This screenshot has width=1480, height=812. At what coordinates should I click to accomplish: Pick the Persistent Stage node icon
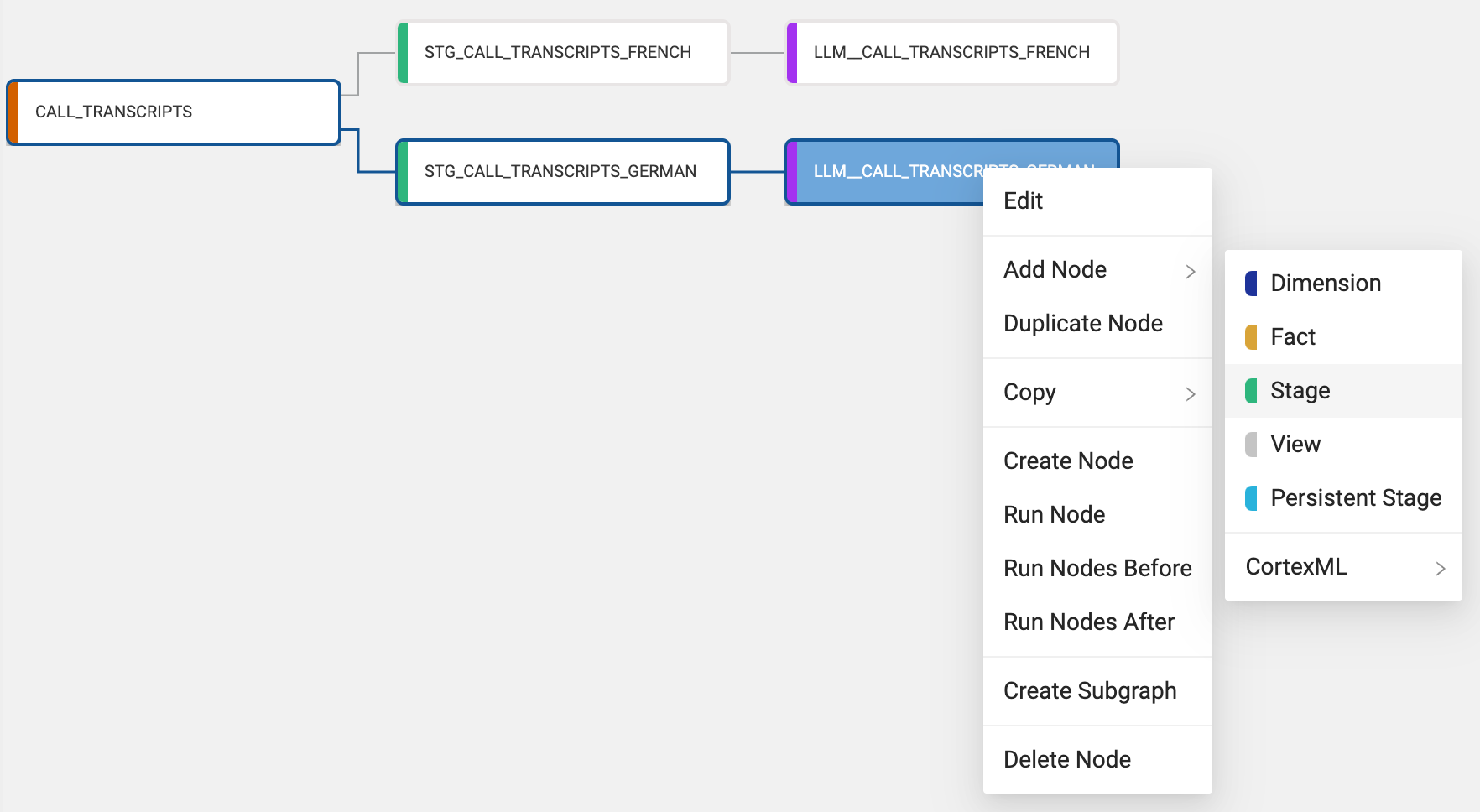click(x=1251, y=498)
